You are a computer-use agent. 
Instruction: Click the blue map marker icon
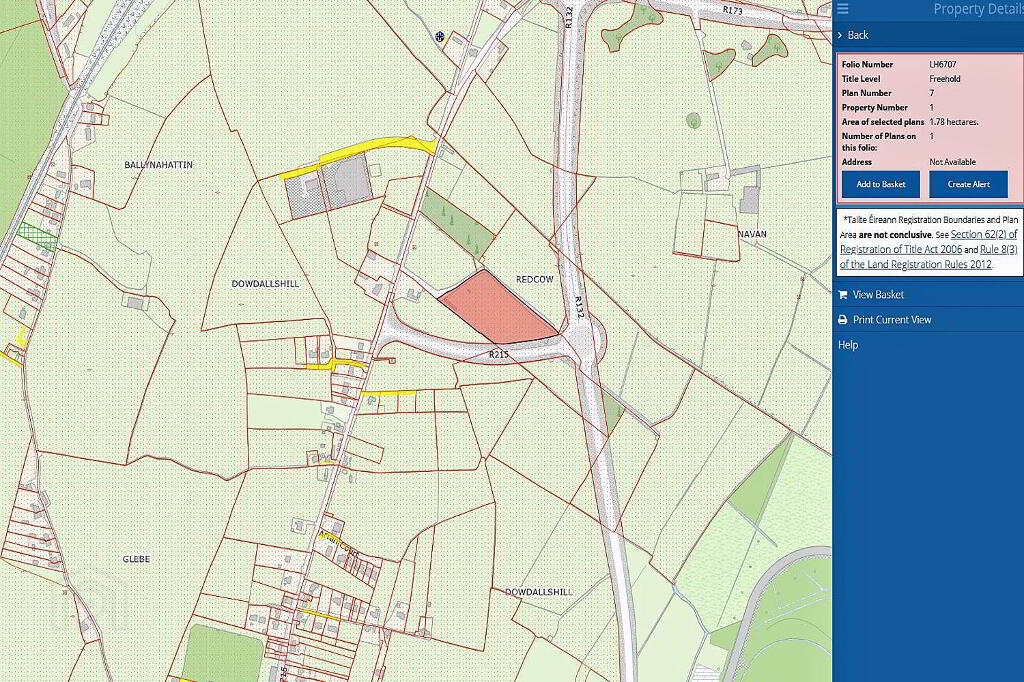(x=440, y=37)
